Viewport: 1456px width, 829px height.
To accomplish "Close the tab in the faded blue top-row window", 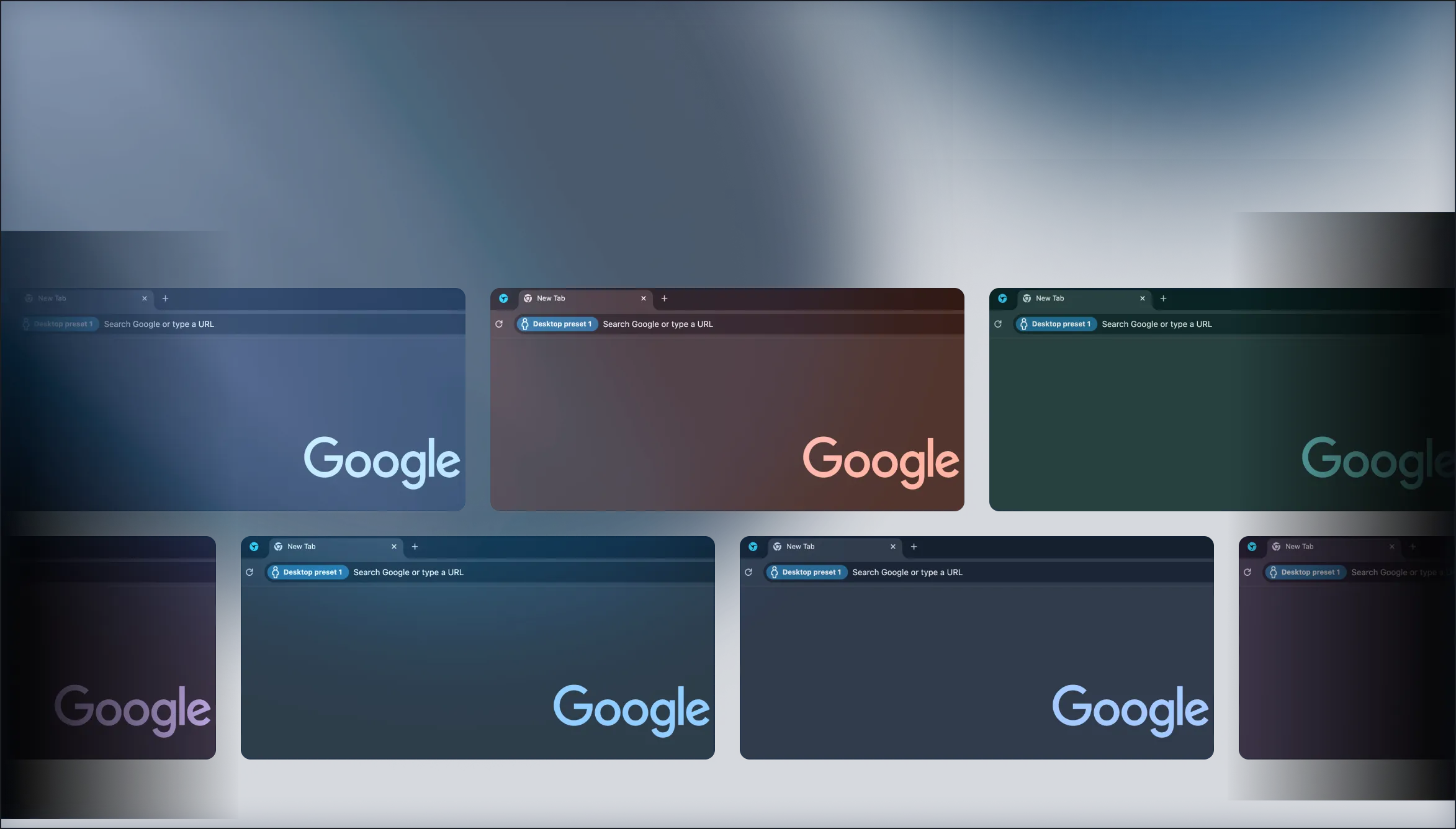I will coord(145,298).
